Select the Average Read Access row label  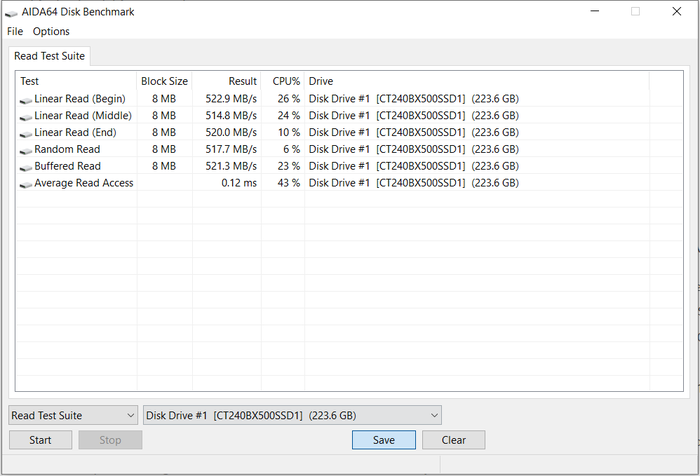click(84, 183)
